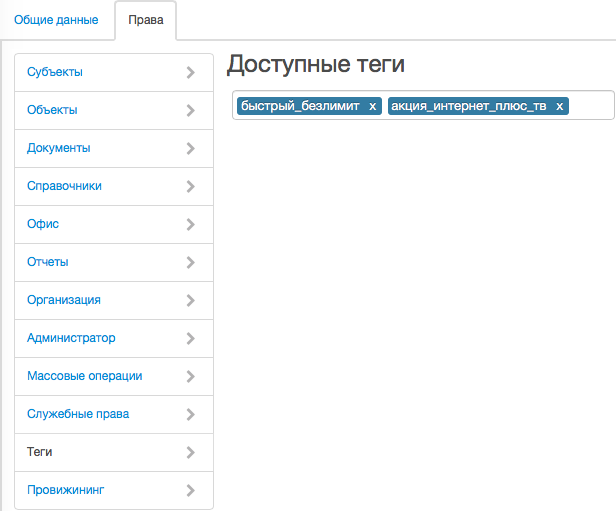
Task: Click chevron arrow next to Офис
Action: [x=191, y=224]
